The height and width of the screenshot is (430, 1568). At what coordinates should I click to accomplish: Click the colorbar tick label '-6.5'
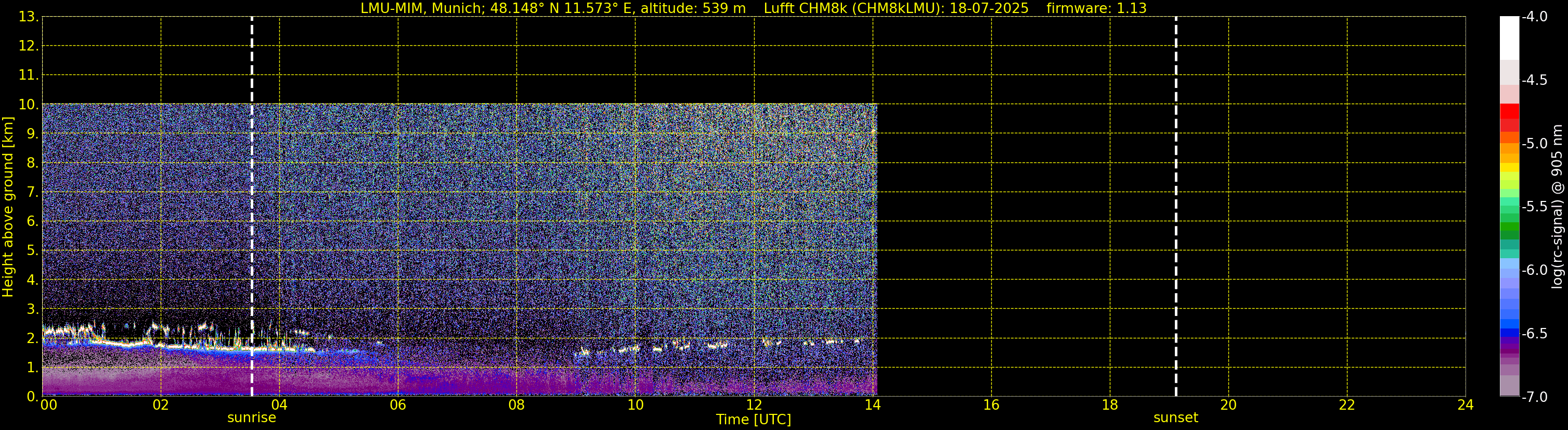(x=1535, y=334)
